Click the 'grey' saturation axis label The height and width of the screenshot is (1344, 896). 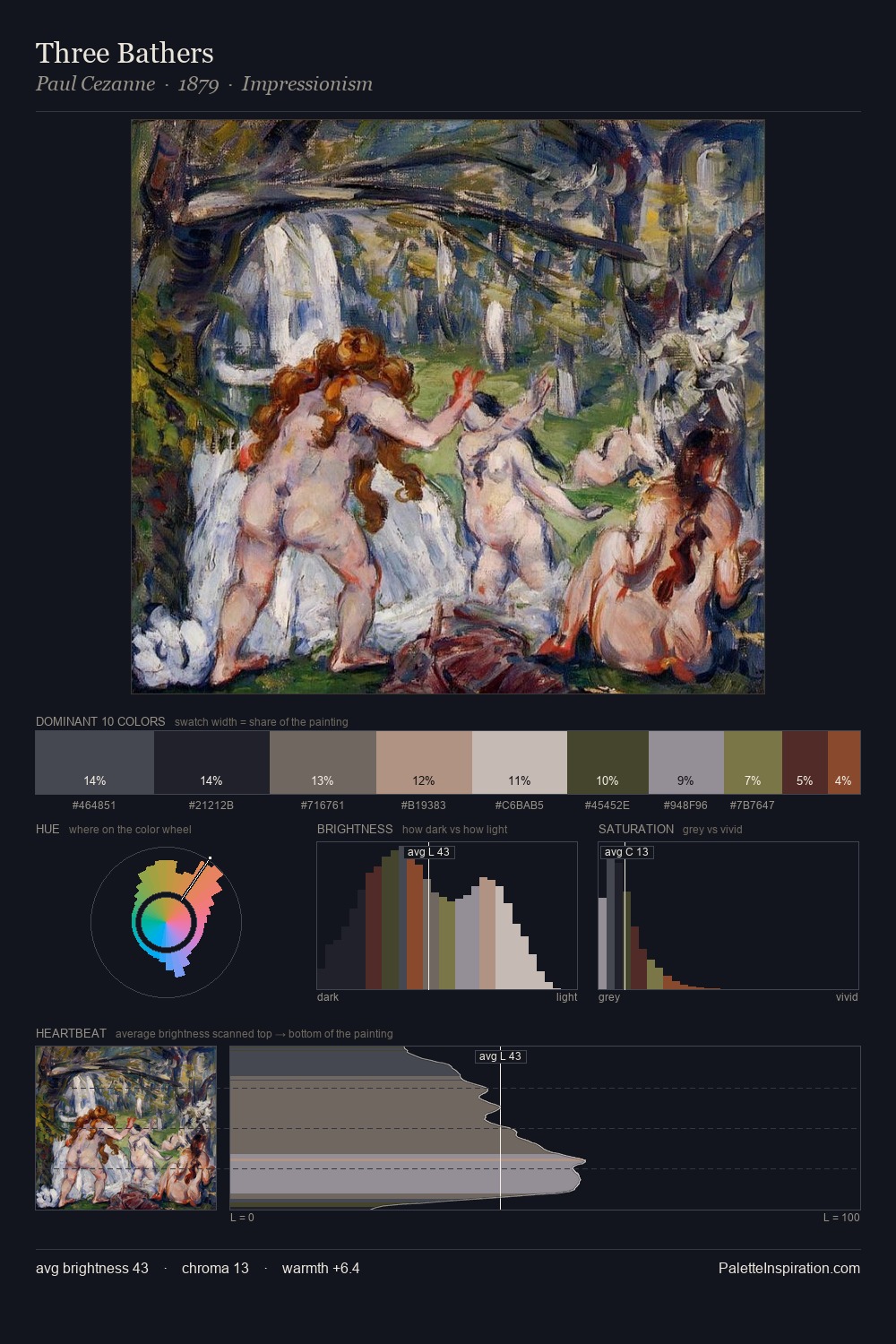click(609, 996)
